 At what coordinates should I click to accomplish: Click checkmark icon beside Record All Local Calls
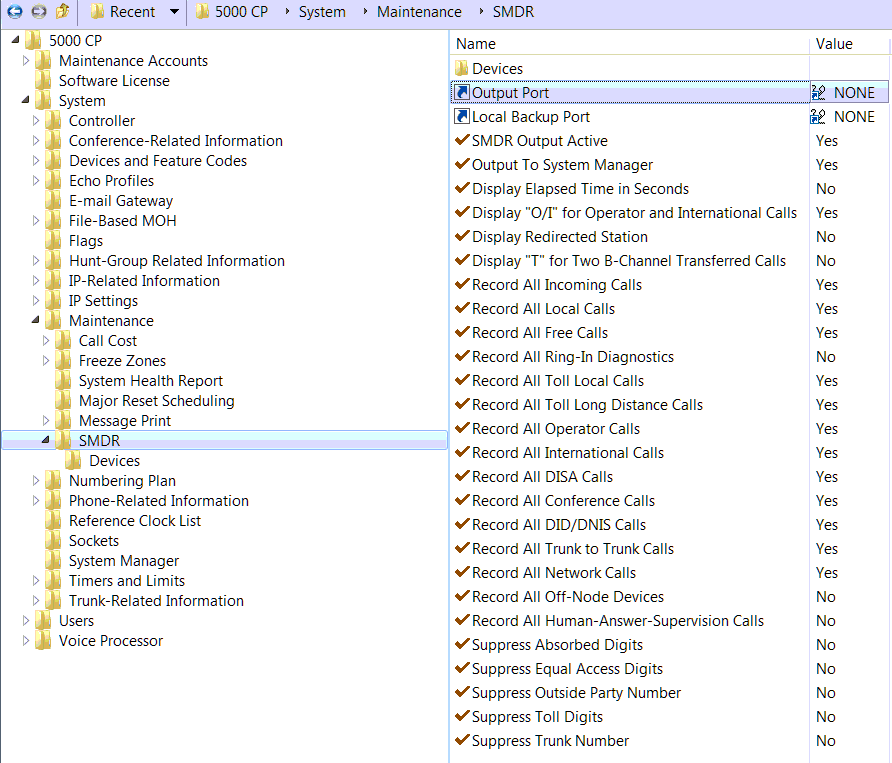click(462, 307)
